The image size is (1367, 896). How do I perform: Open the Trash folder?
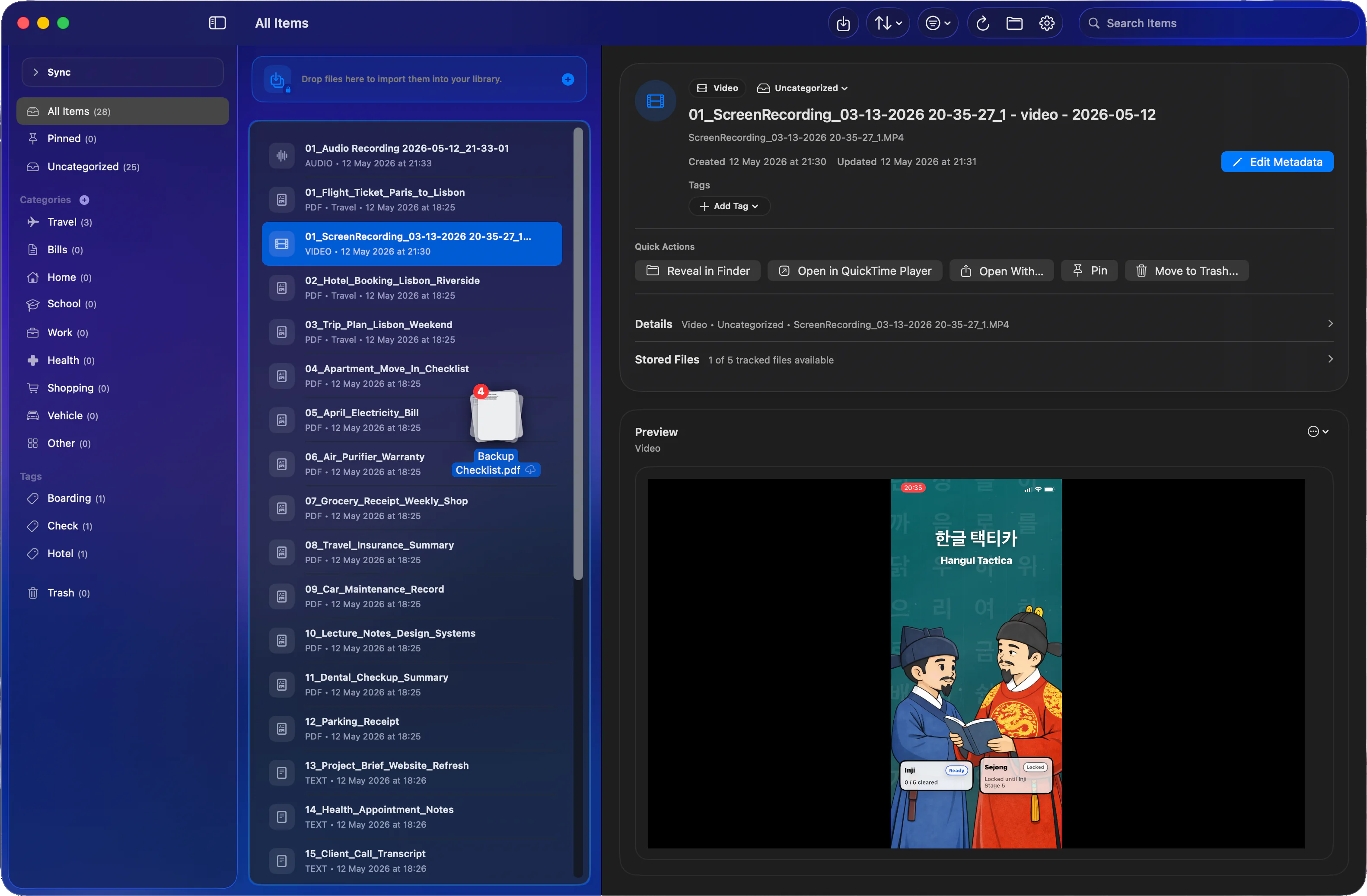tap(122, 593)
